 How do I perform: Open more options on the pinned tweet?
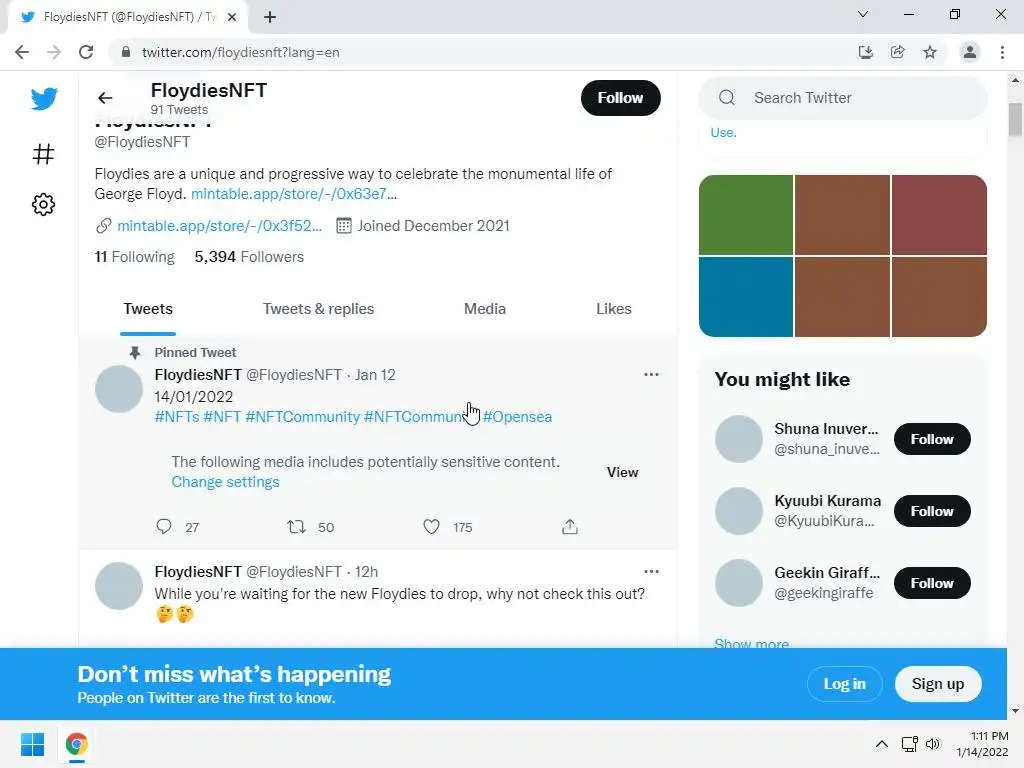point(651,374)
